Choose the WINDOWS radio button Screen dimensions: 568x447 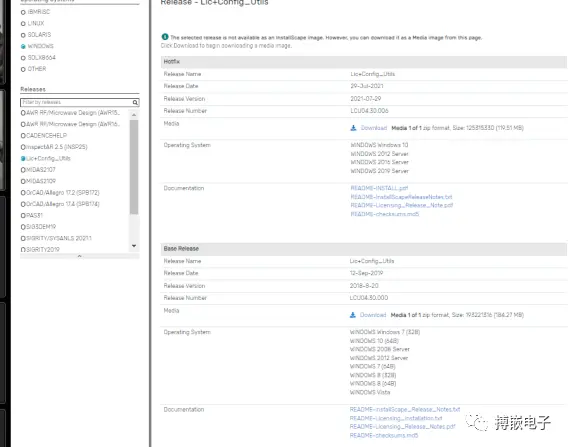pyautogui.click(x=23, y=46)
